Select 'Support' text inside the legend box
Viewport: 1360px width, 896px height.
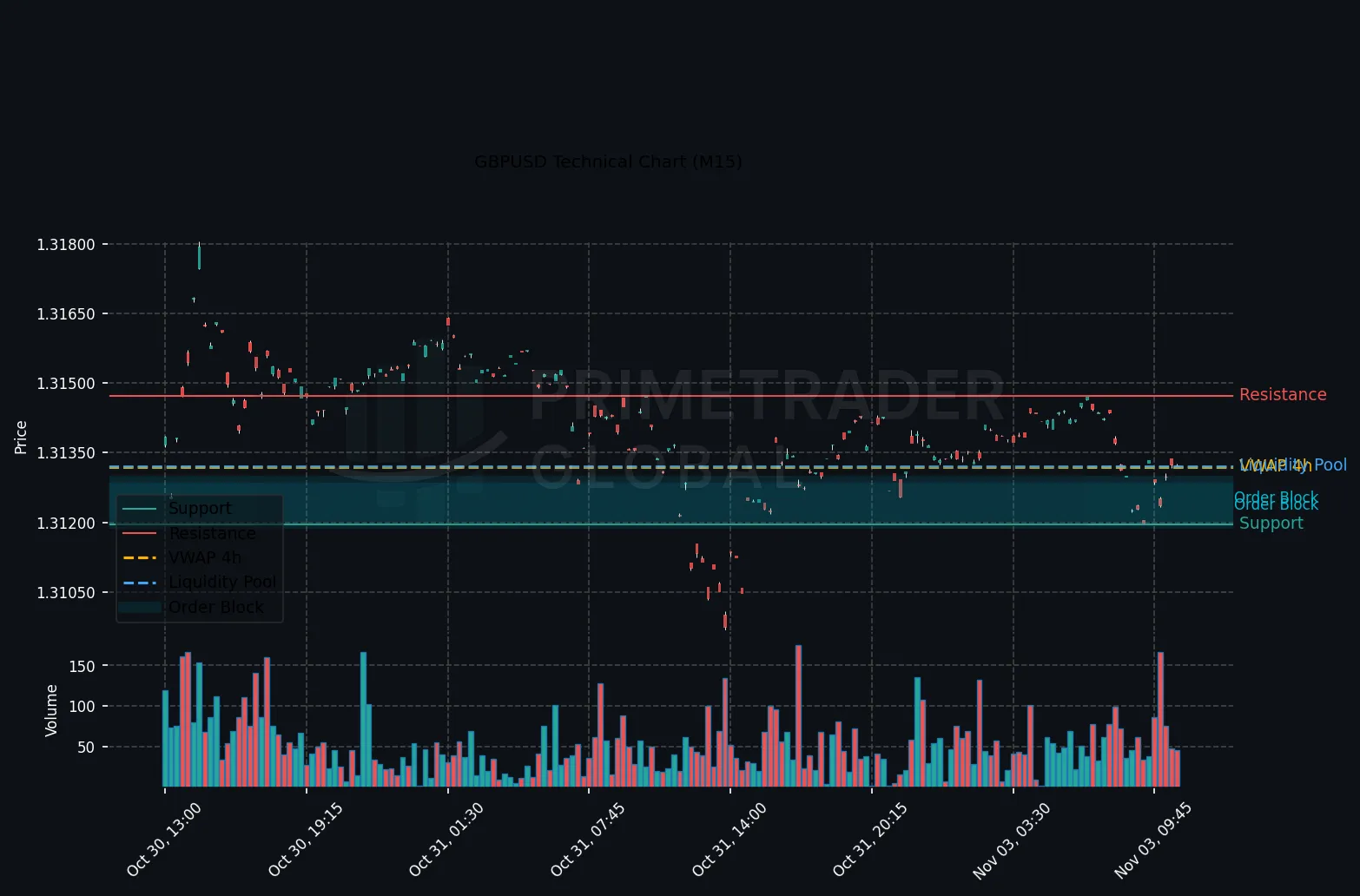(200, 509)
